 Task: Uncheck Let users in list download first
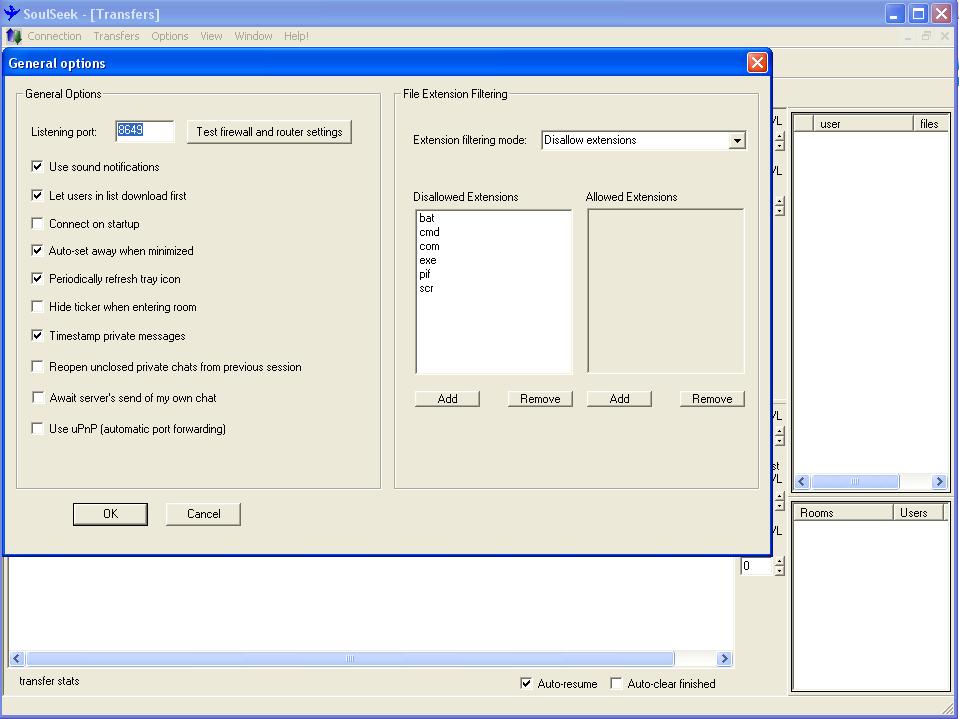coord(37,196)
